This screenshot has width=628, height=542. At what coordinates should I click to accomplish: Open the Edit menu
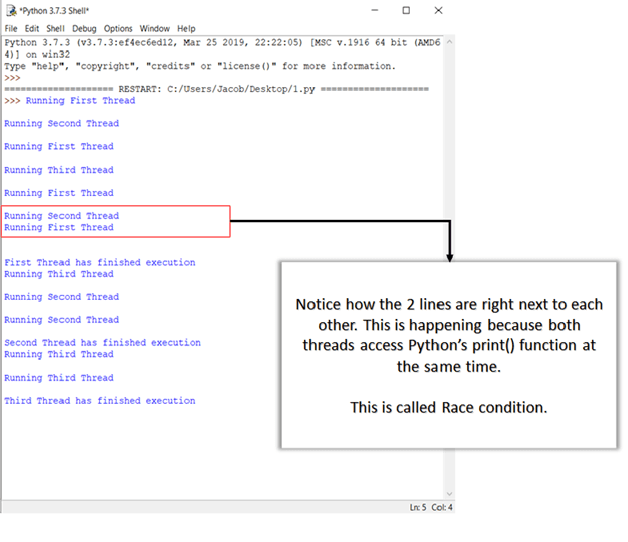pyautogui.click(x=32, y=29)
